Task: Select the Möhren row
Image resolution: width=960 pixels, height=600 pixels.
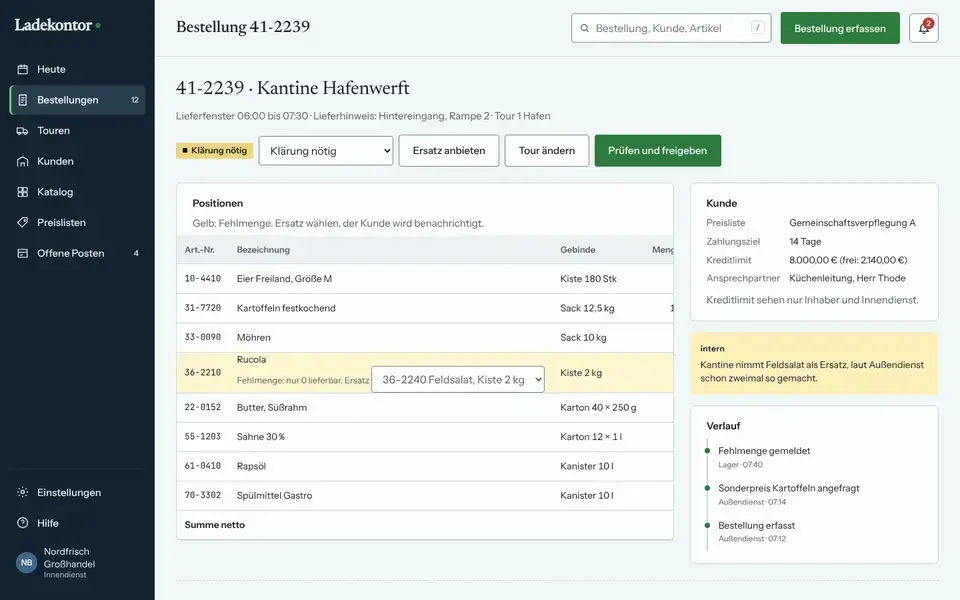Action: tap(425, 337)
